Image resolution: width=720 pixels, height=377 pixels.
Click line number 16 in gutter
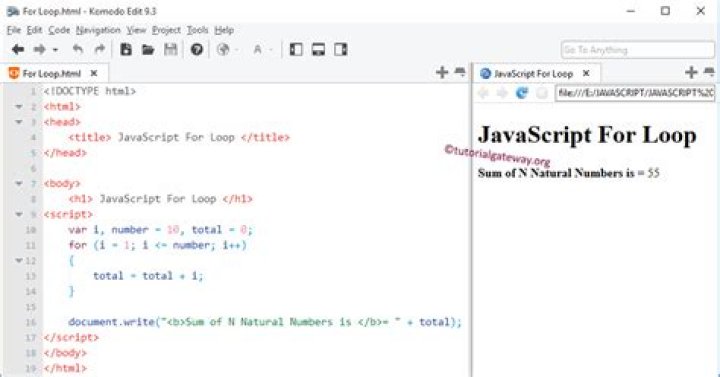[31, 322]
